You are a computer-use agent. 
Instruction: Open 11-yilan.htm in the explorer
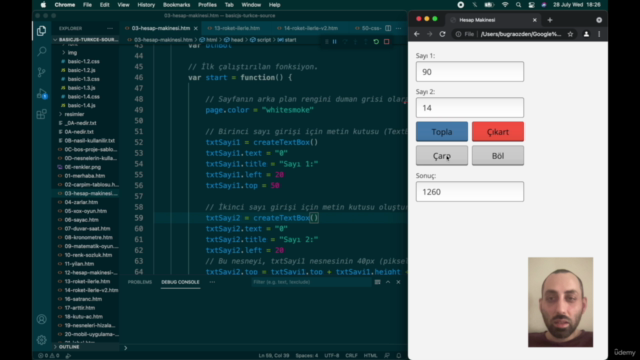[x=79, y=264]
